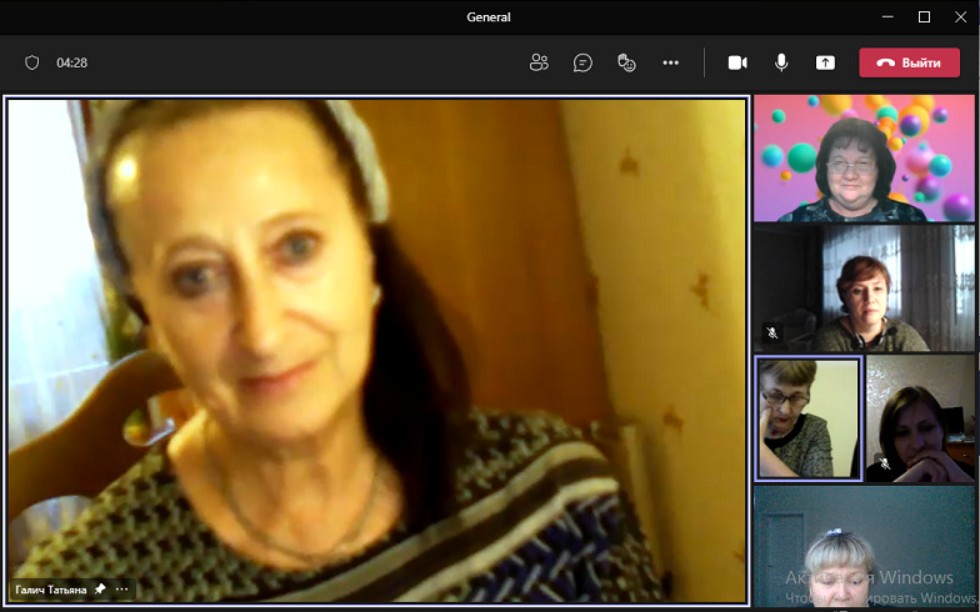Click the 04:28 meeting timer

click(72, 63)
